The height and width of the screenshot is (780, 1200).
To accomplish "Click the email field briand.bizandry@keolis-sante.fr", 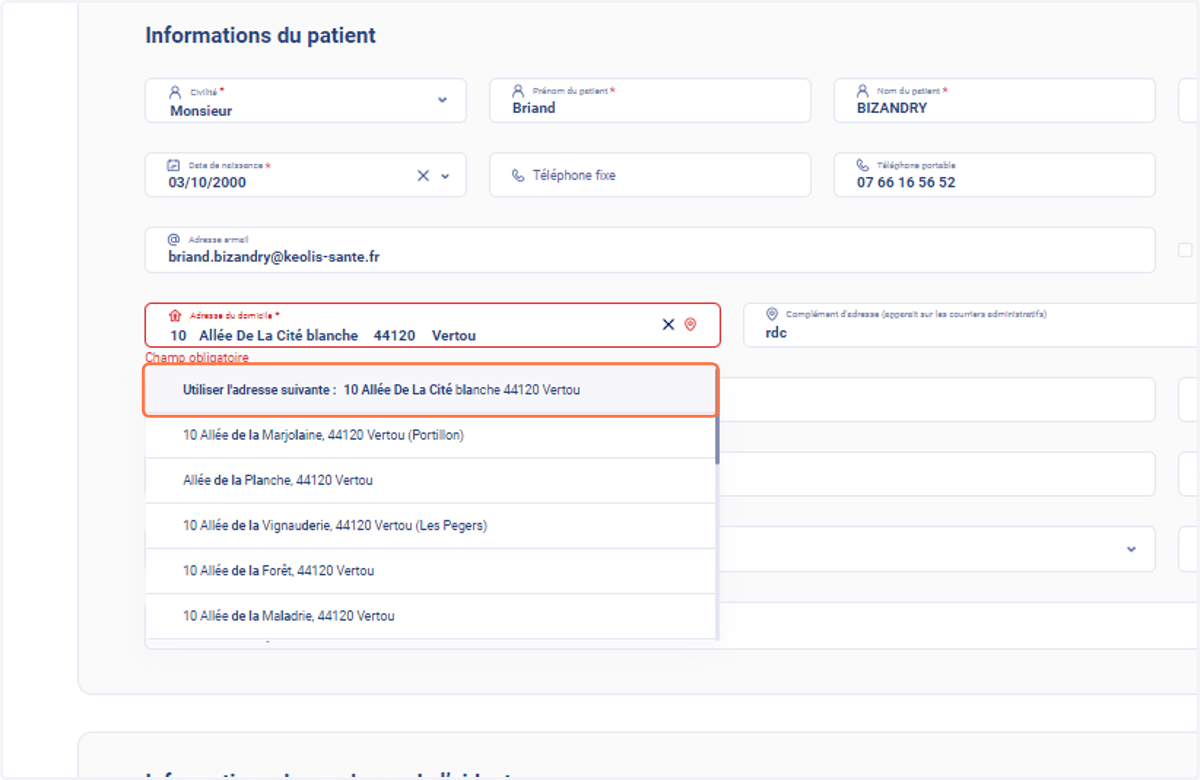I will [650, 250].
